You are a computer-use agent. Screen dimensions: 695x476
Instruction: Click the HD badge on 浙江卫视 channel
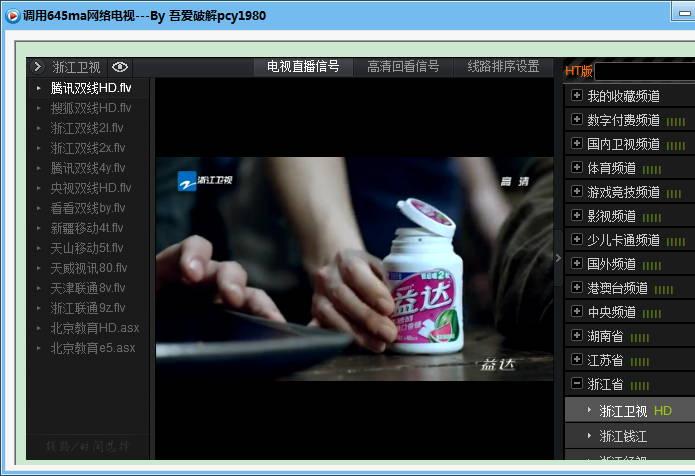(662, 411)
